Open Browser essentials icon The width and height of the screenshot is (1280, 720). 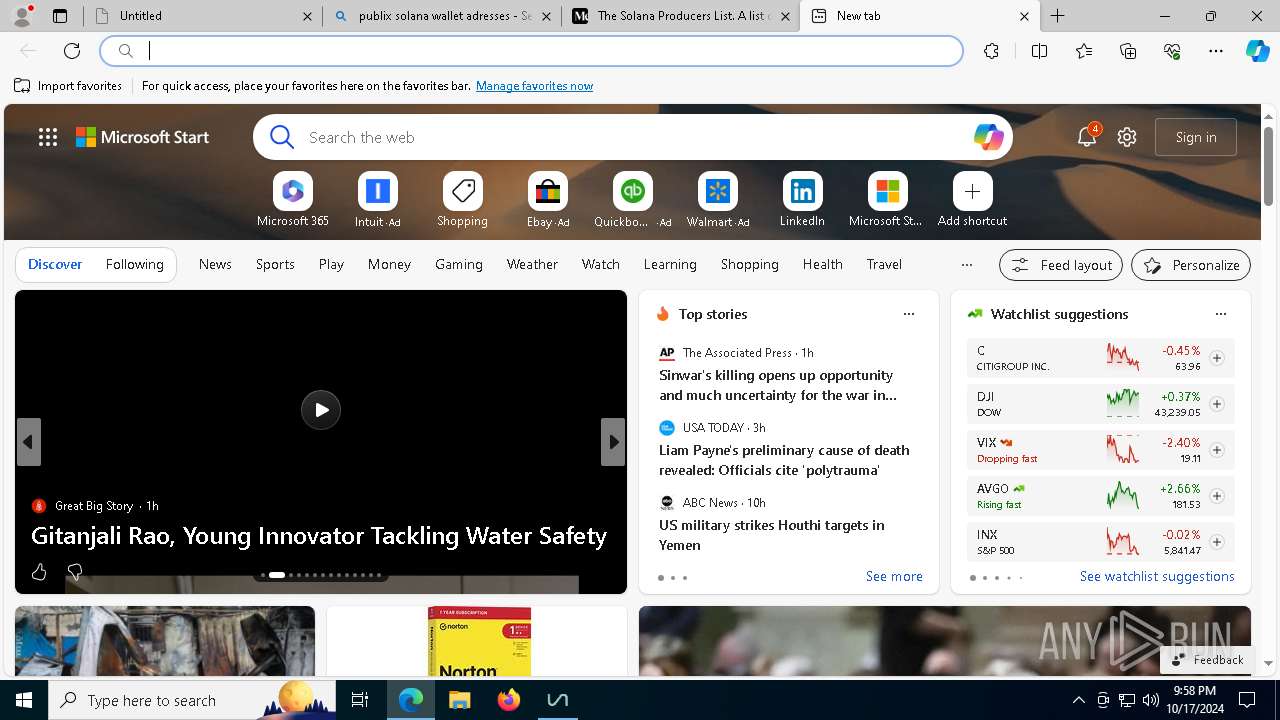click(1172, 51)
